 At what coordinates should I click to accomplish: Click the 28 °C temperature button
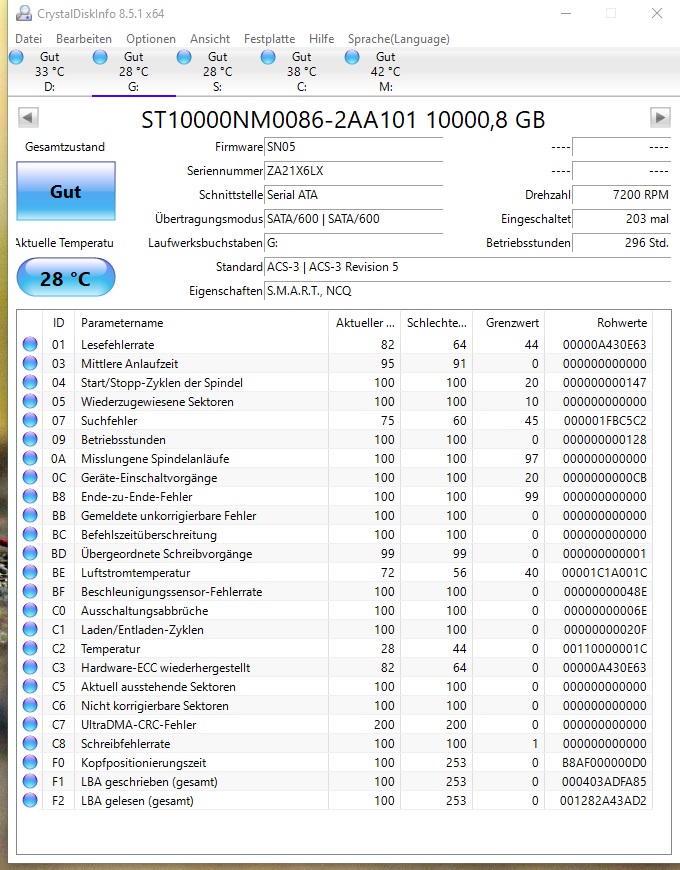[x=66, y=277]
